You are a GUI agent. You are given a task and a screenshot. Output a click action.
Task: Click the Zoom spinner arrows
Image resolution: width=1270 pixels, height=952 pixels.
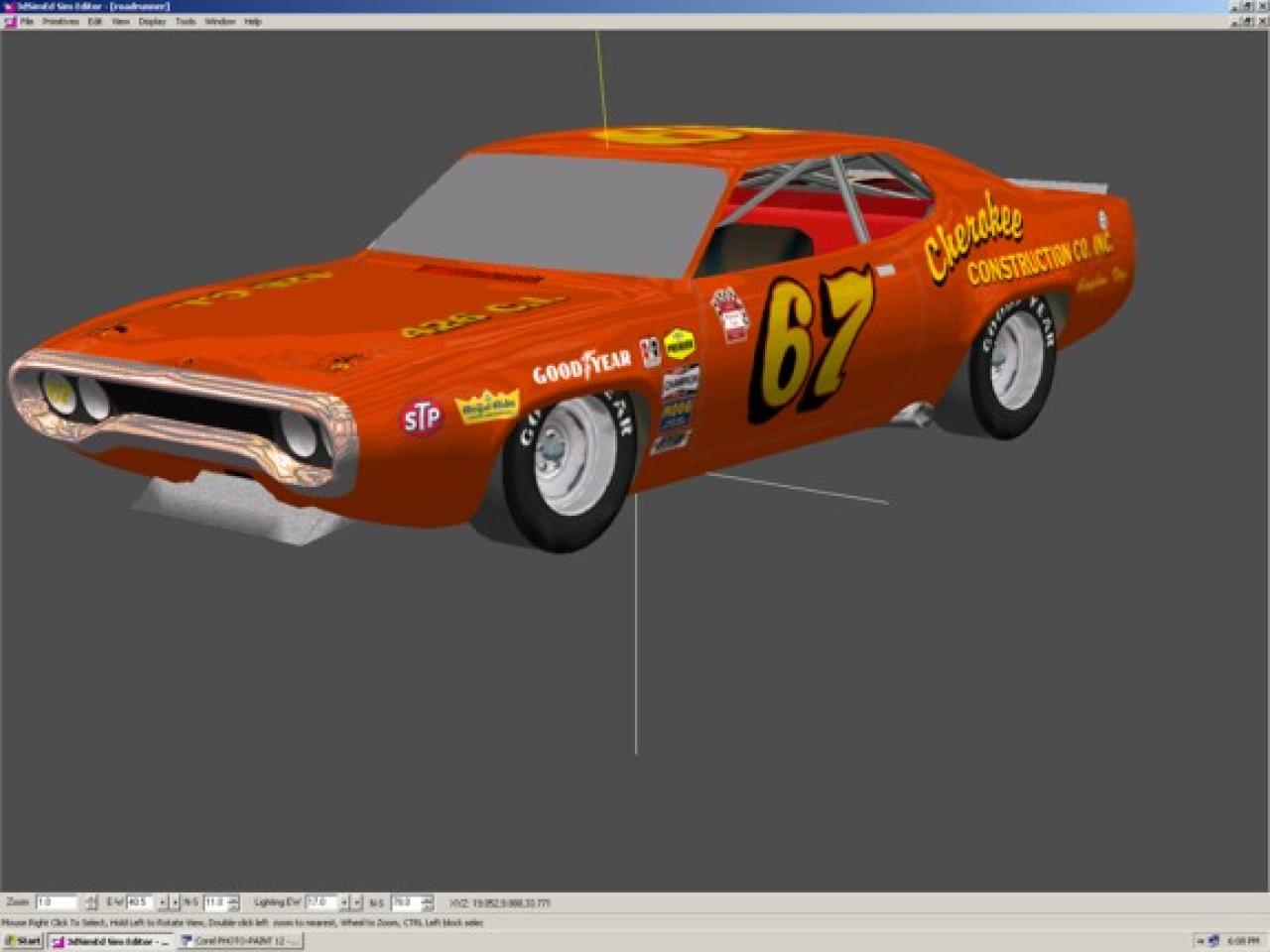[91, 902]
